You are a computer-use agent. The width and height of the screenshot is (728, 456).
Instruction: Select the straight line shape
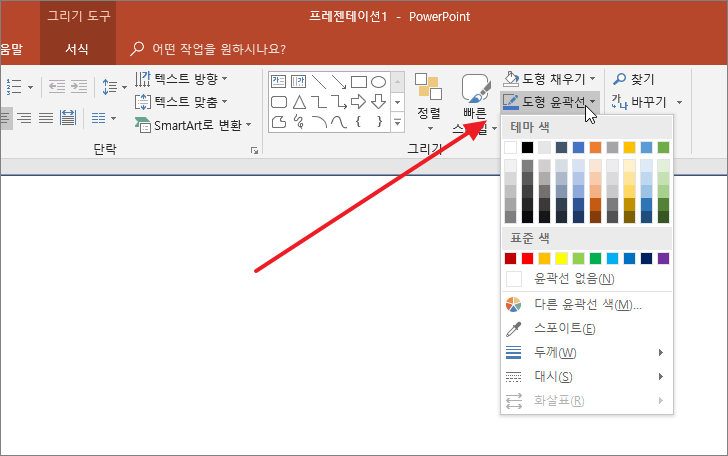(318, 82)
